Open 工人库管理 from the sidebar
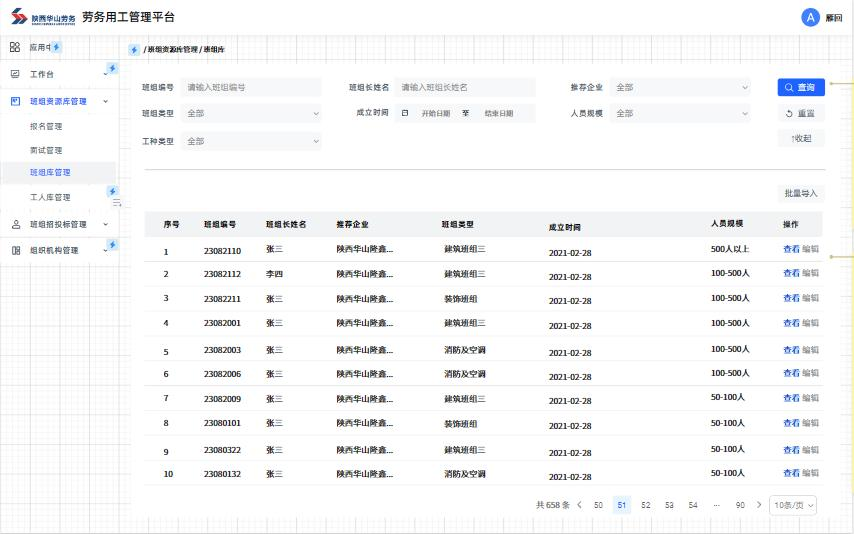This screenshot has height=534, width=854. (50, 197)
